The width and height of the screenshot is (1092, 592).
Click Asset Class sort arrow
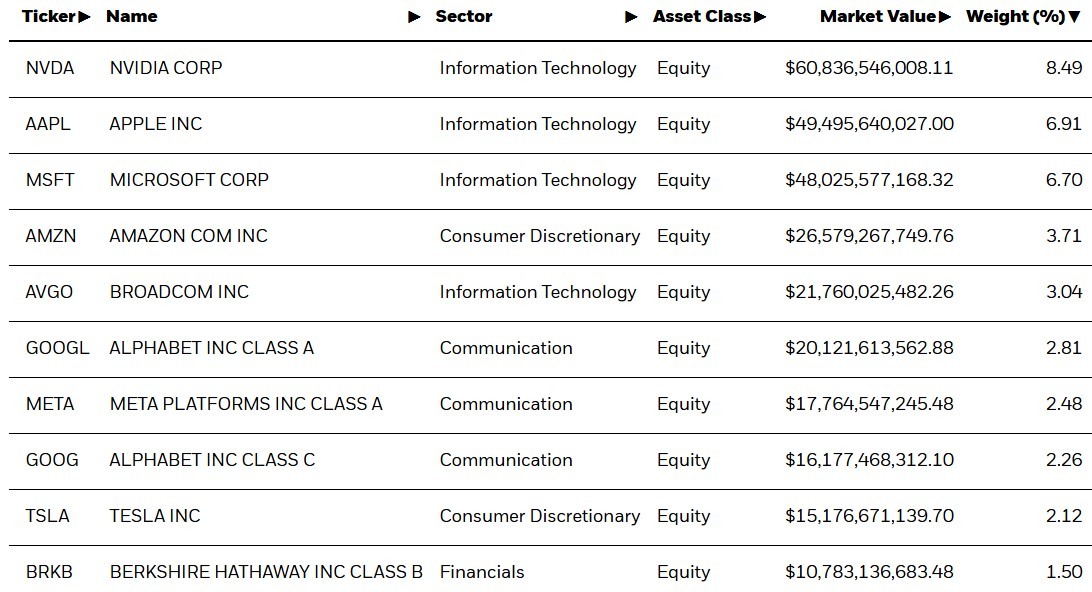tap(760, 17)
